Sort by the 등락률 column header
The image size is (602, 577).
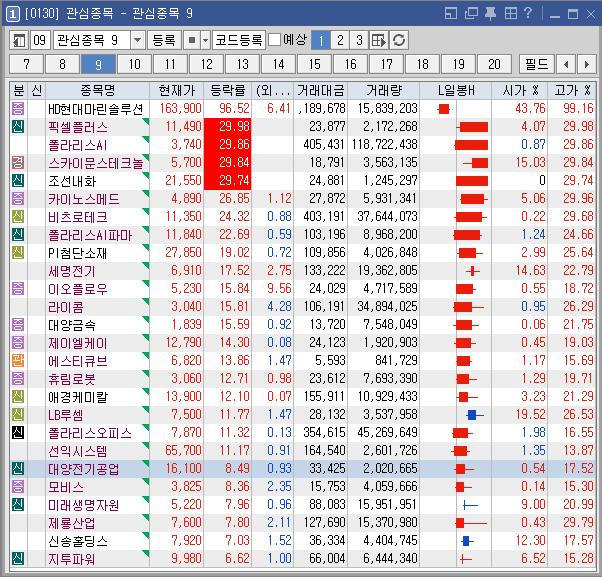point(228,91)
